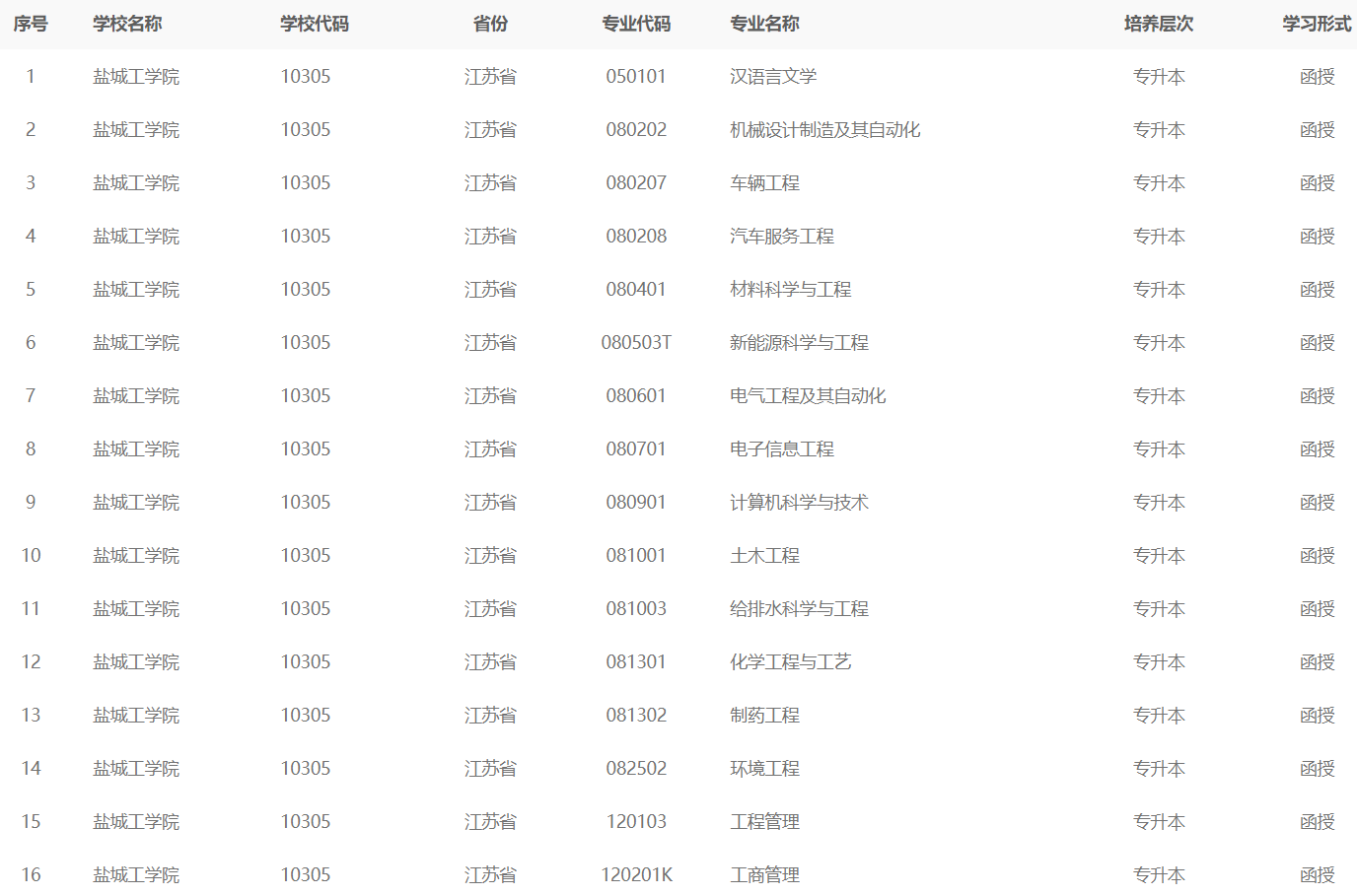Click major code 080701

pos(636,449)
